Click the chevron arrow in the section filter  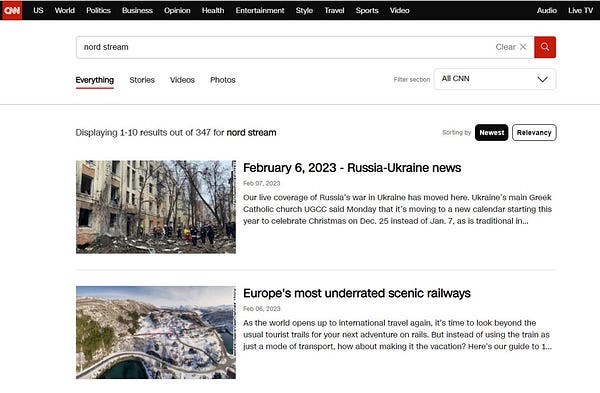542,79
